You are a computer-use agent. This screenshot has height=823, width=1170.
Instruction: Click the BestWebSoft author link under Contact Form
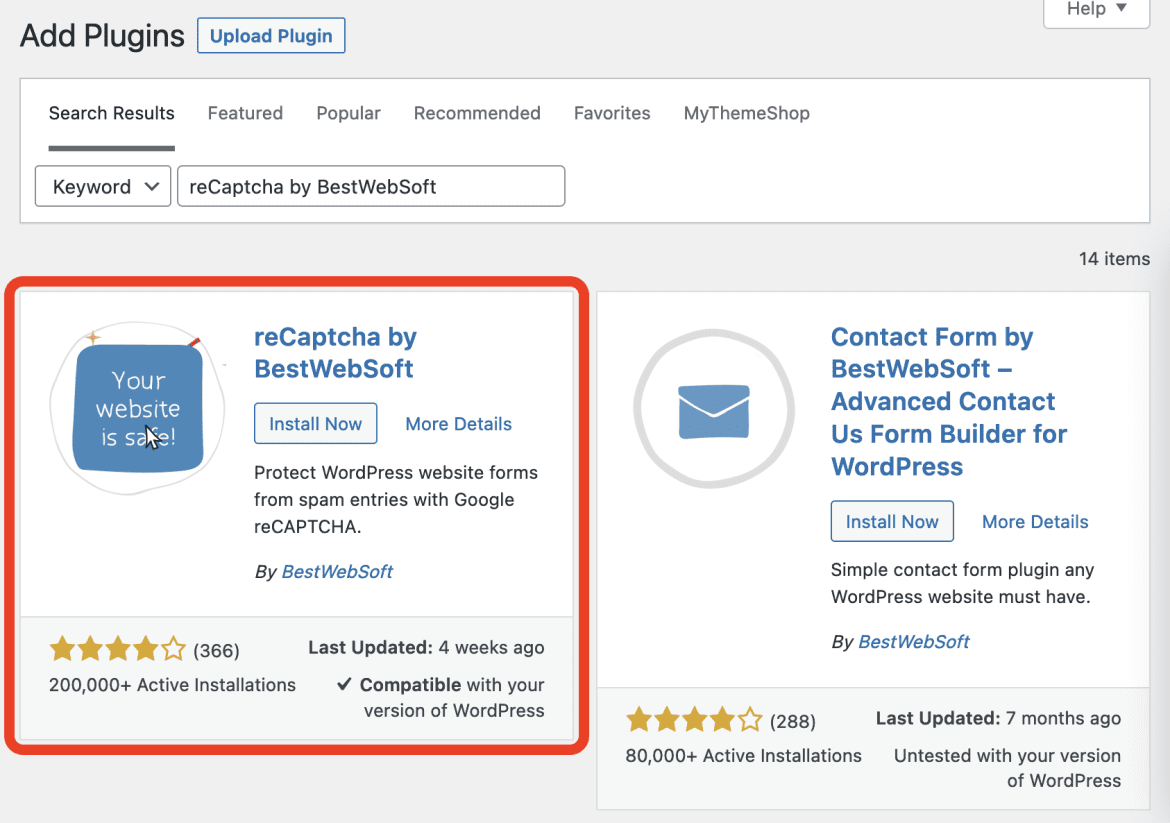[913, 641]
